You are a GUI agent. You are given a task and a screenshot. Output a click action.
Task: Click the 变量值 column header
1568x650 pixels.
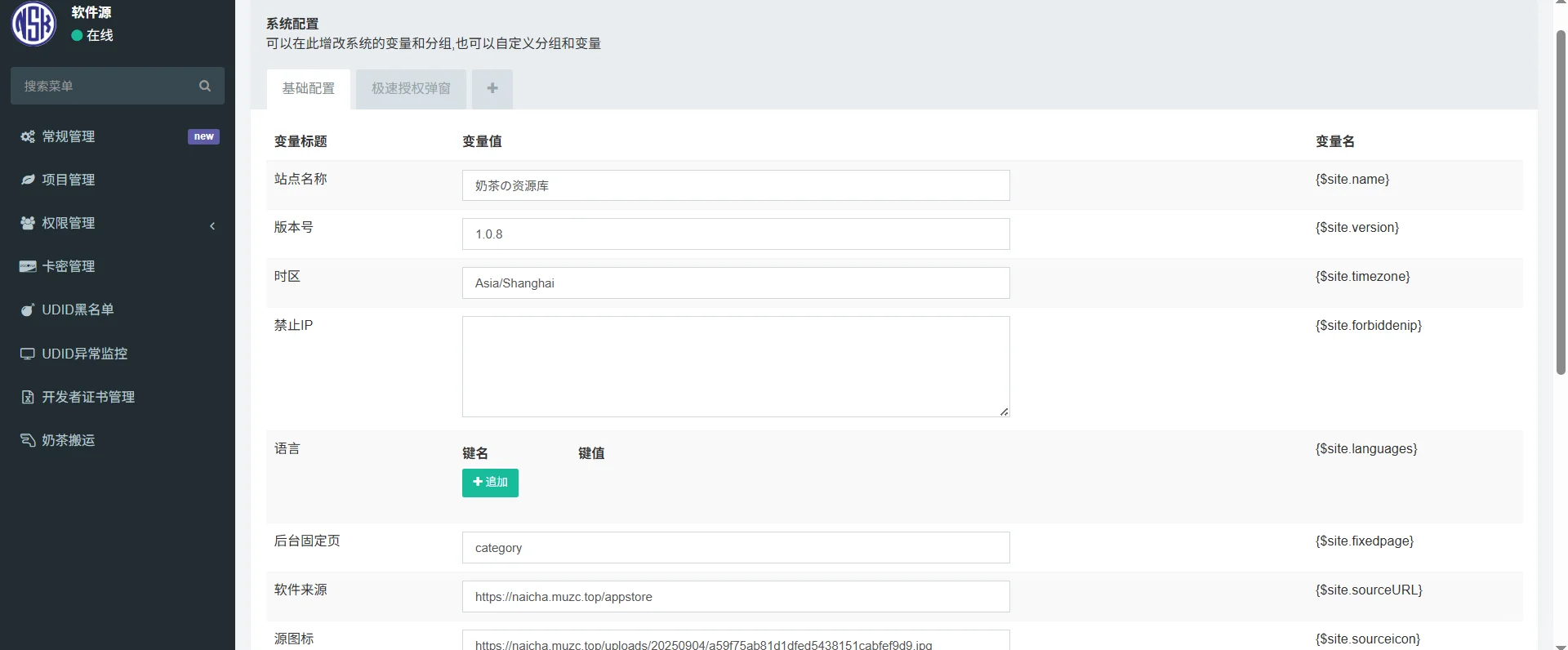[x=482, y=141]
